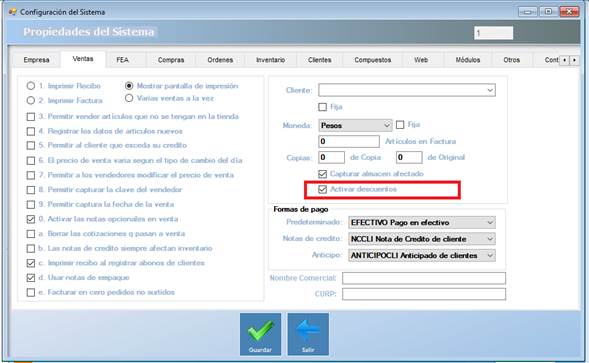Uncheck Usar notas de empaque
Image resolution: width=589 pixels, height=363 pixels.
[31, 278]
